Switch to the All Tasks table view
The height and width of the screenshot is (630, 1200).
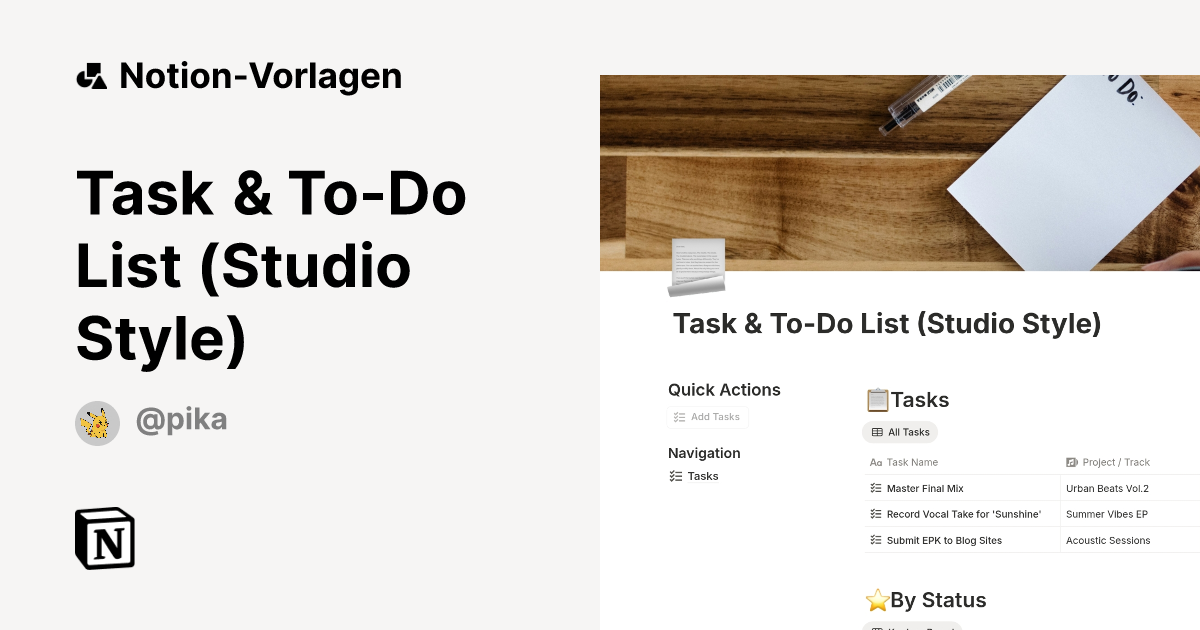pyautogui.click(x=900, y=432)
